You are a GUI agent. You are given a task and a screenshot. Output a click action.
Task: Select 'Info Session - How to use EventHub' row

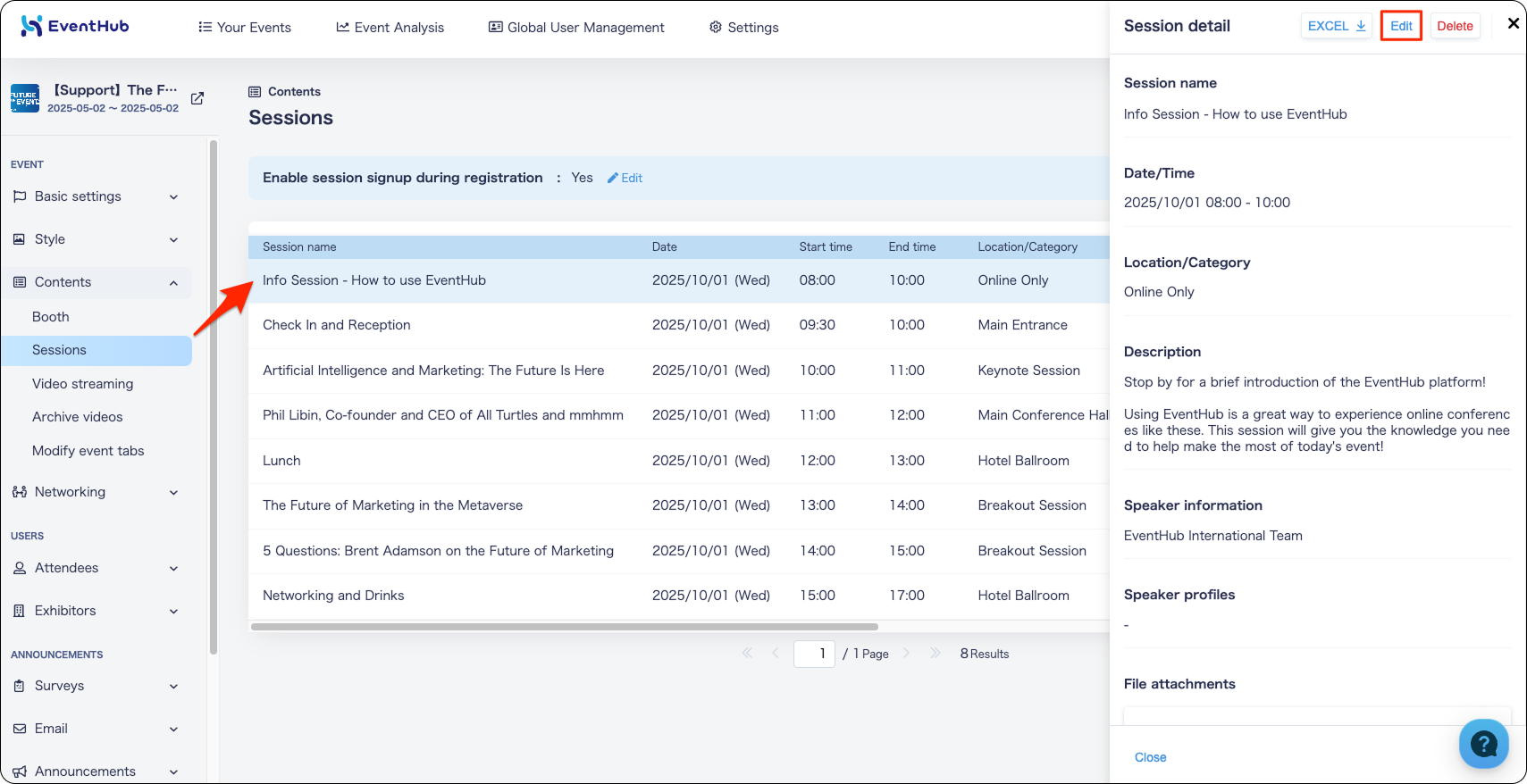[x=679, y=280]
